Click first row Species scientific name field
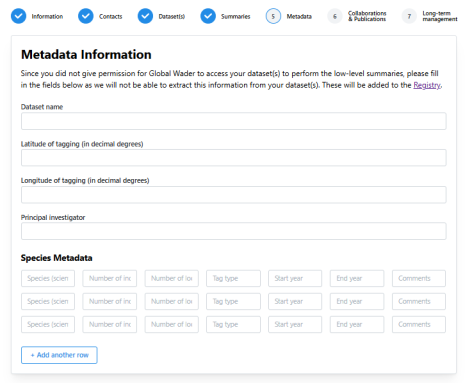 point(48,278)
